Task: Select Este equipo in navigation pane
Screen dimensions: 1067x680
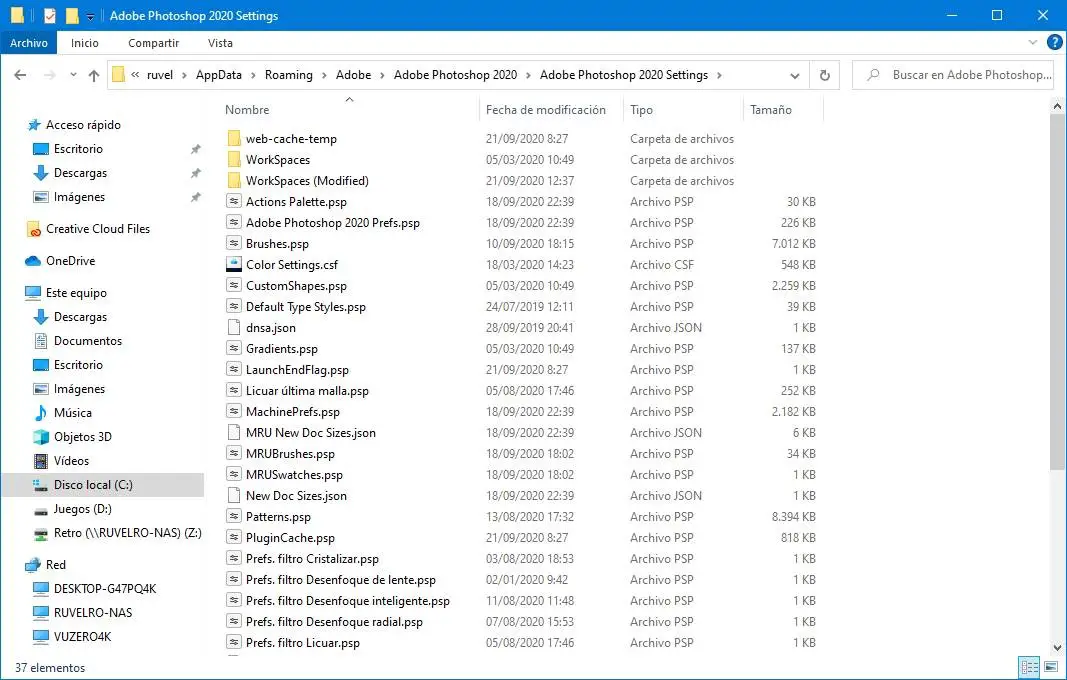Action: click(76, 293)
